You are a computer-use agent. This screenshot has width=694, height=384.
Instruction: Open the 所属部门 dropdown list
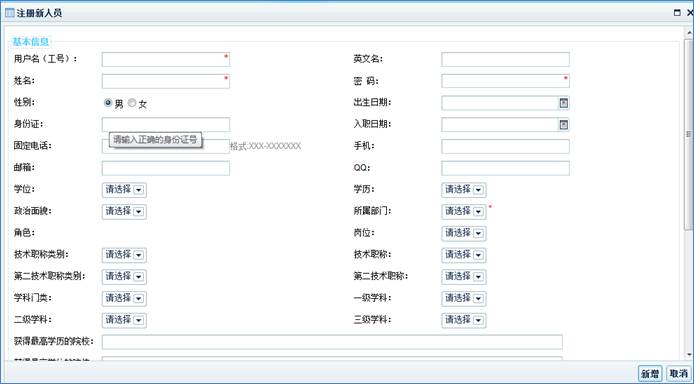[x=463, y=211]
